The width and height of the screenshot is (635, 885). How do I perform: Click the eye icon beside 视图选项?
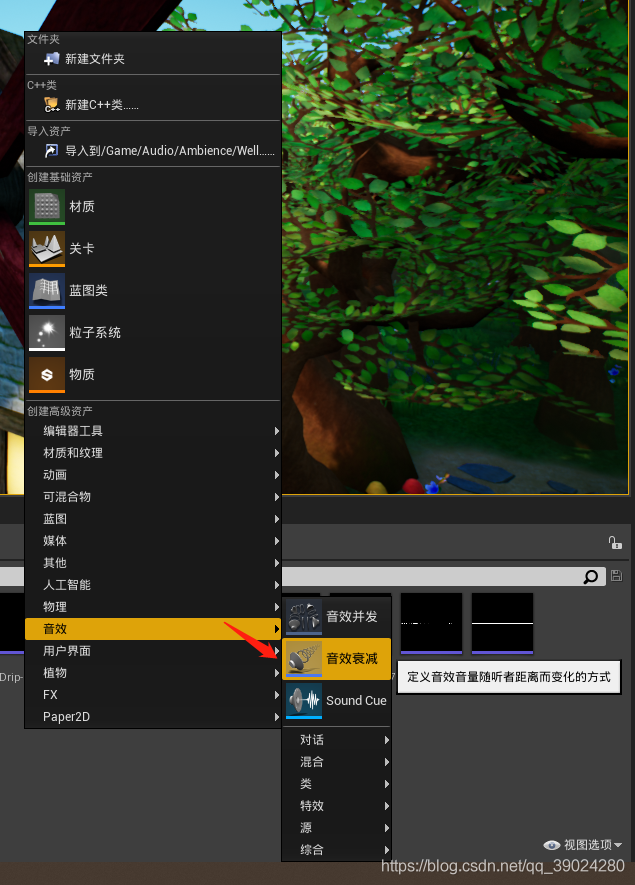click(551, 845)
